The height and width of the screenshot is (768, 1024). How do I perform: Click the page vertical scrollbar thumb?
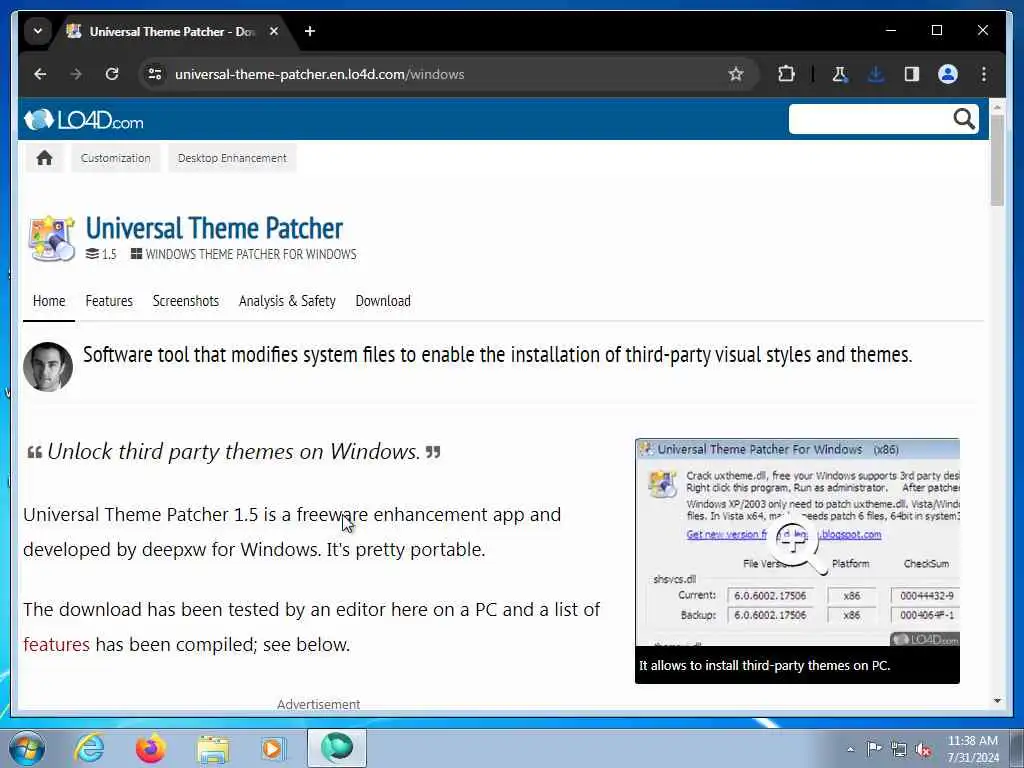(x=997, y=161)
